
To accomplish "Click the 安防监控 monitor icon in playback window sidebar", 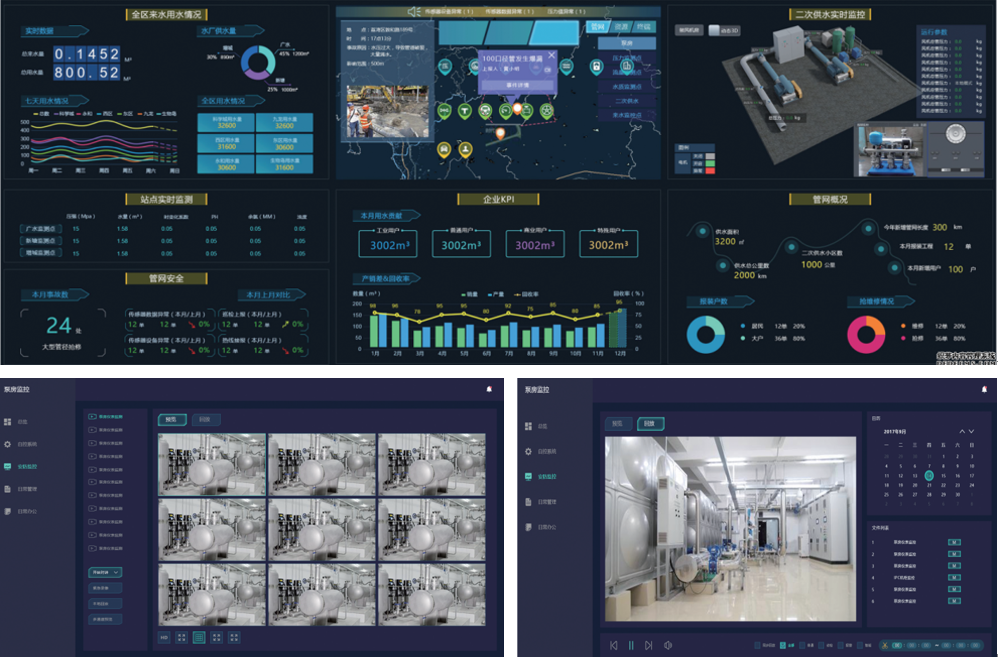I will [x=528, y=476].
